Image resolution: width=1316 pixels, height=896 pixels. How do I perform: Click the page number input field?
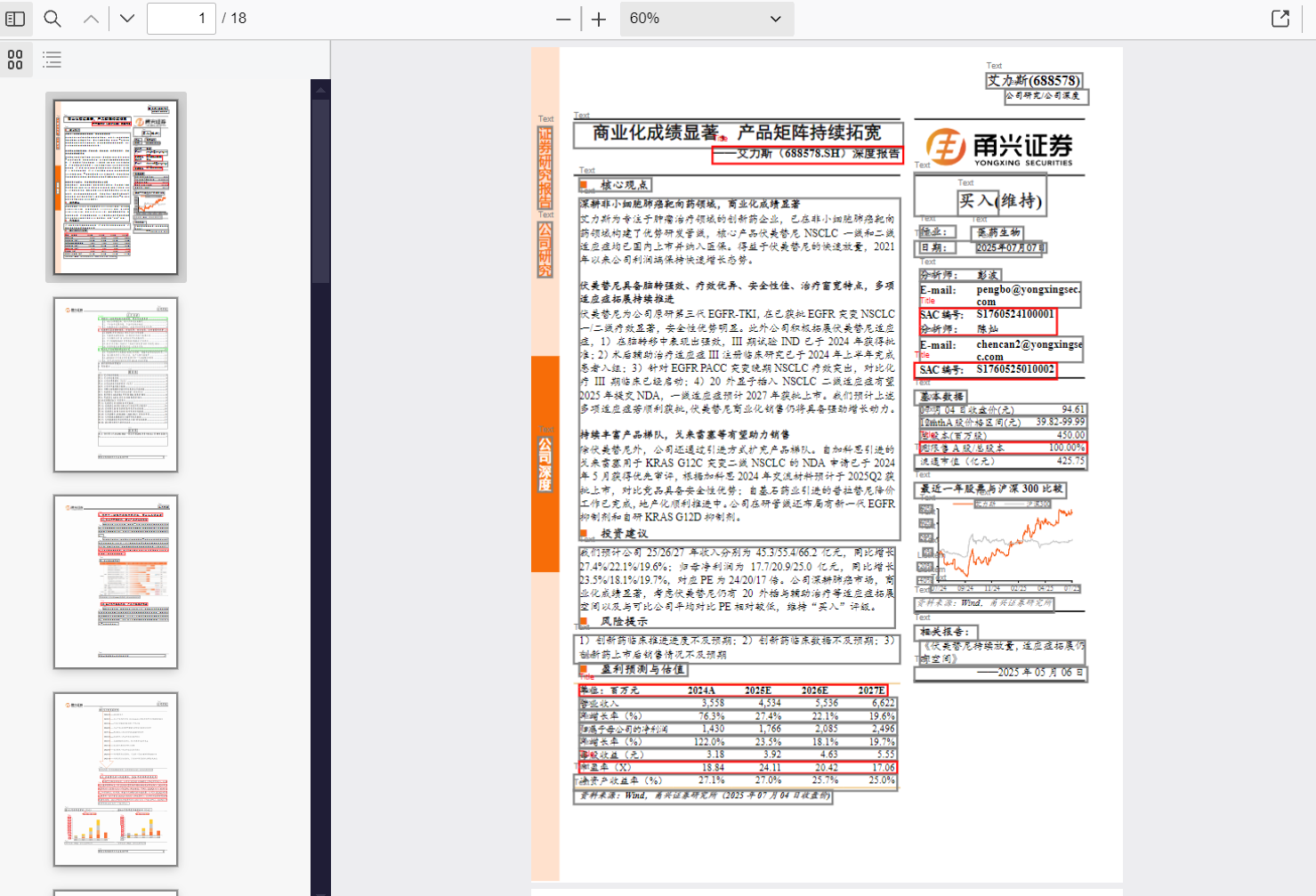(x=181, y=18)
